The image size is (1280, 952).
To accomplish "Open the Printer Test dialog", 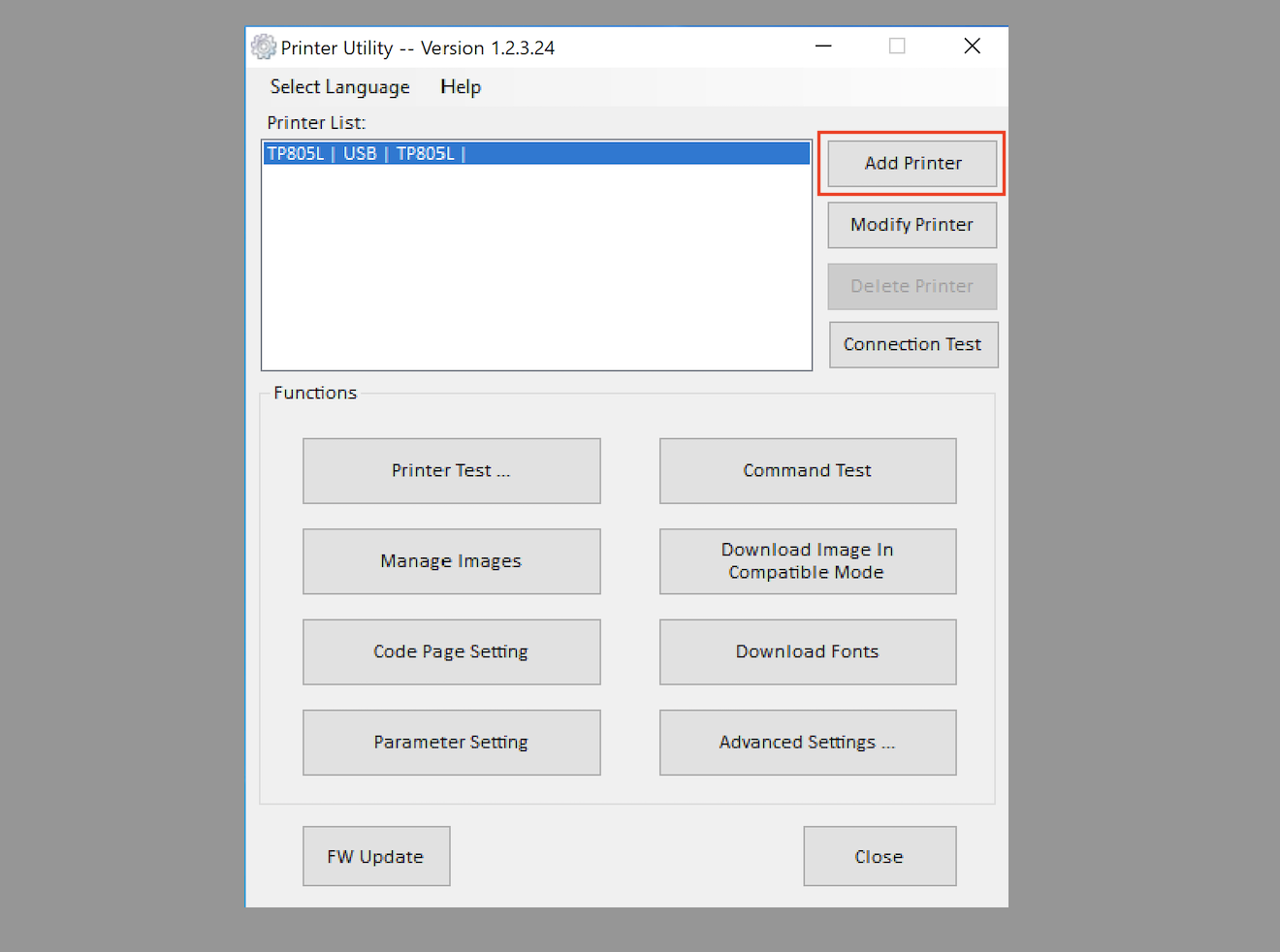I will (x=451, y=471).
